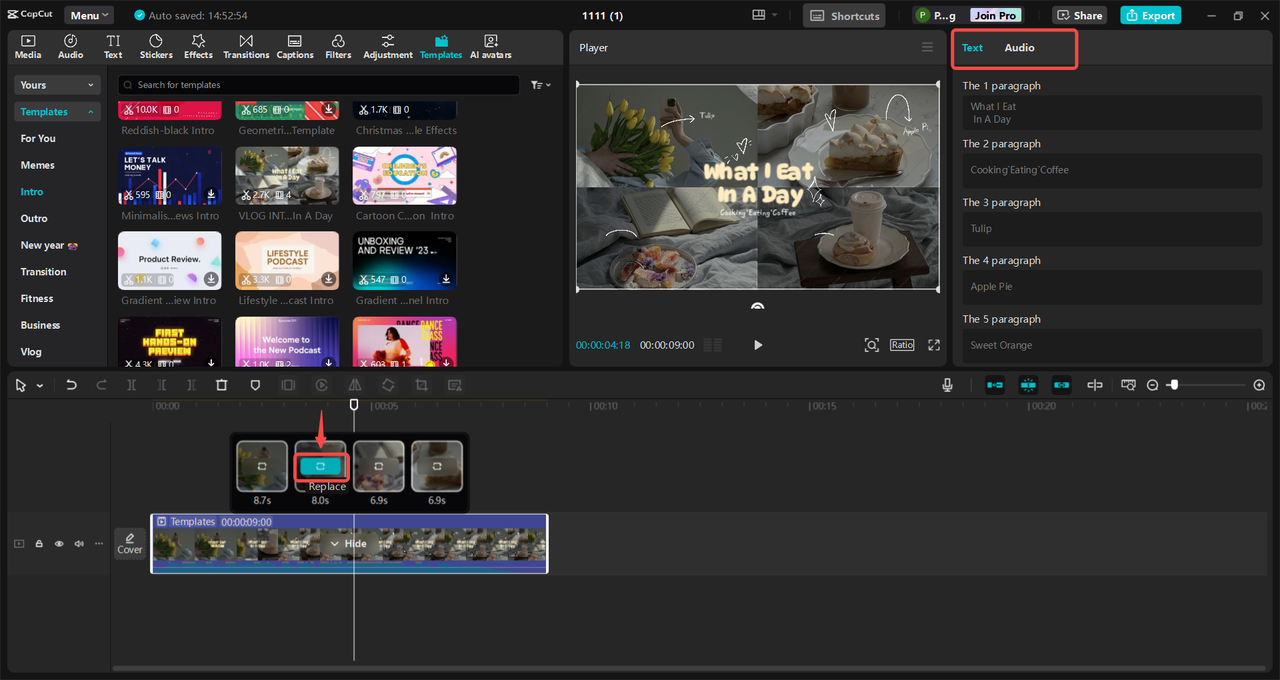1280x680 pixels.
Task: Click the Export button
Action: tap(1150, 15)
